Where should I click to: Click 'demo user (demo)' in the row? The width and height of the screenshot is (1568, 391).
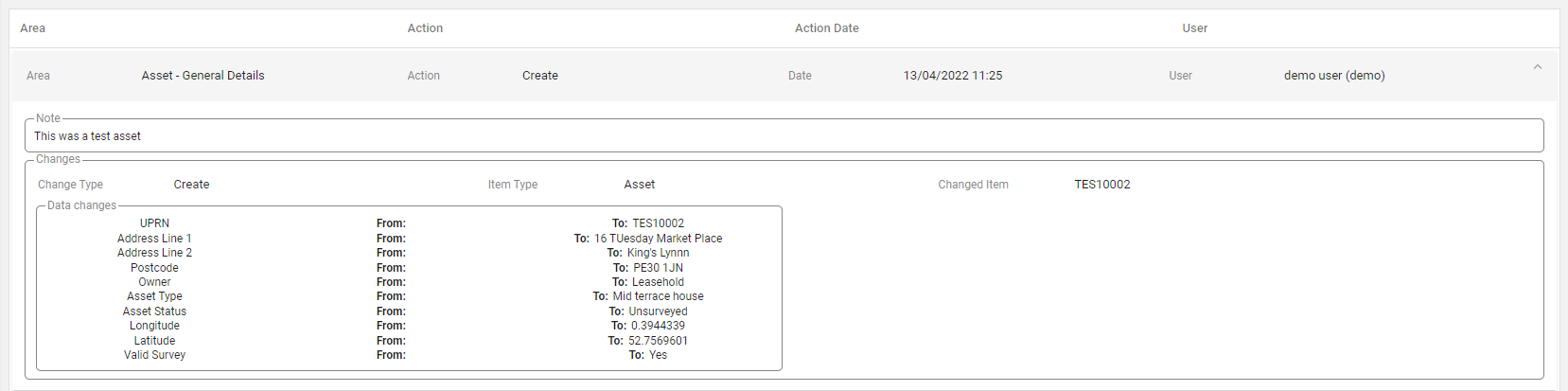click(1333, 76)
